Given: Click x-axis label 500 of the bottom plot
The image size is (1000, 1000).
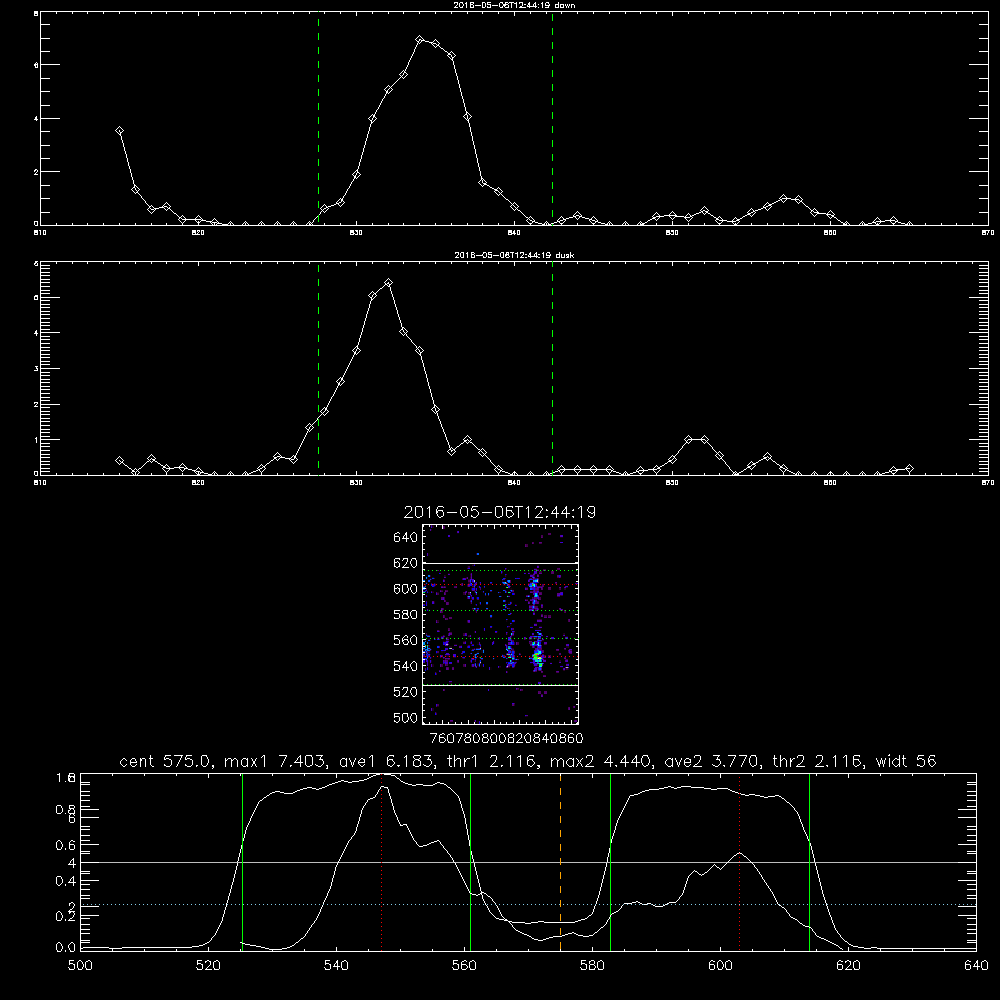Looking at the screenshot, I should [x=80, y=966].
